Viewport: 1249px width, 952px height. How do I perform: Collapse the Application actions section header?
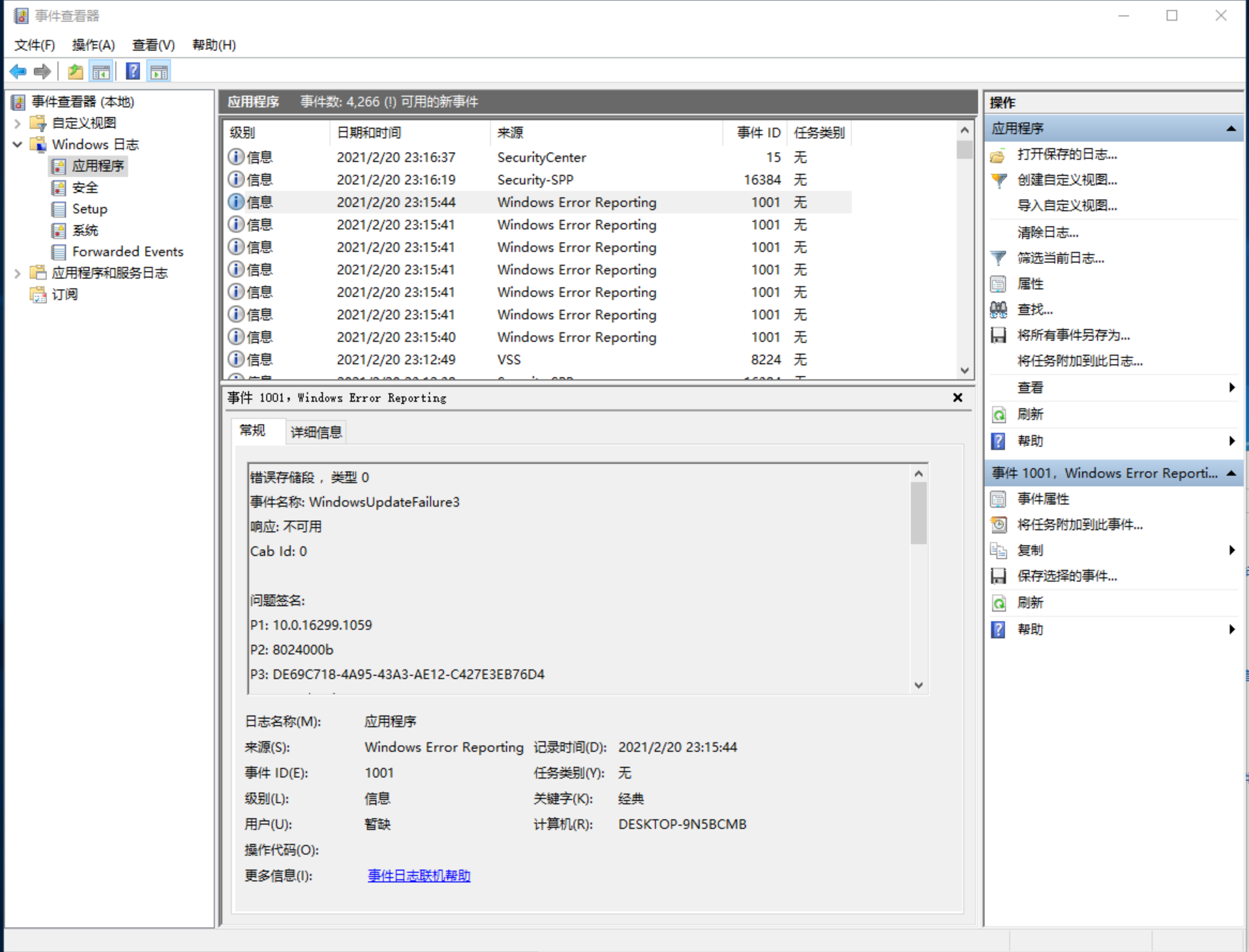coord(1230,128)
